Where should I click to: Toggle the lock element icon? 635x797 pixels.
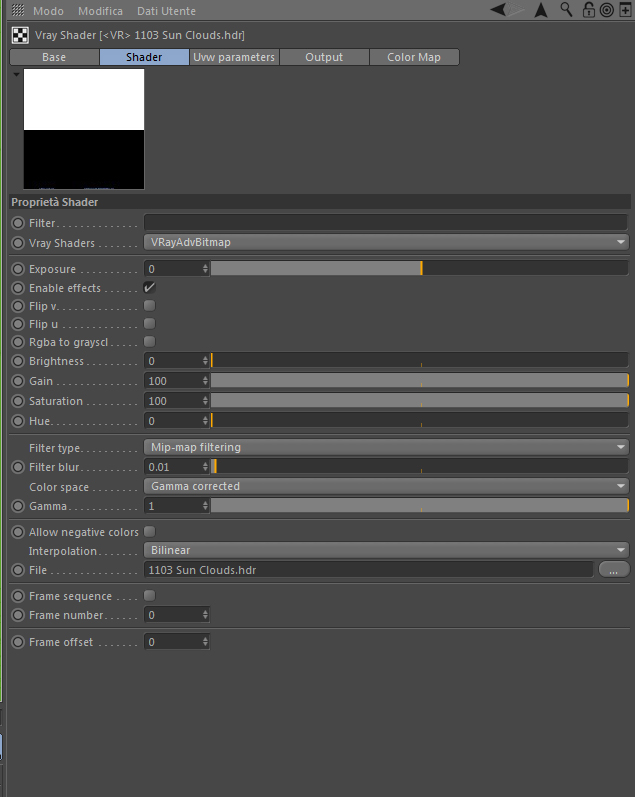(589, 10)
